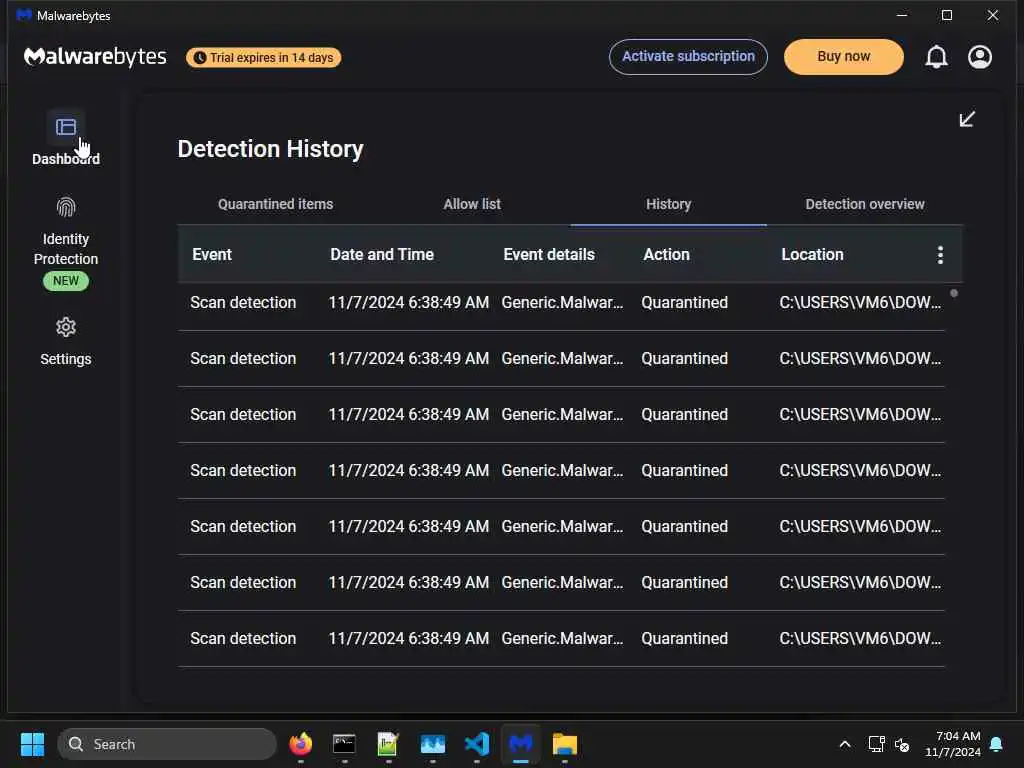The height and width of the screenshot is (768, 1024).
Task: Click the Buy now button
Action: (844, 57)
